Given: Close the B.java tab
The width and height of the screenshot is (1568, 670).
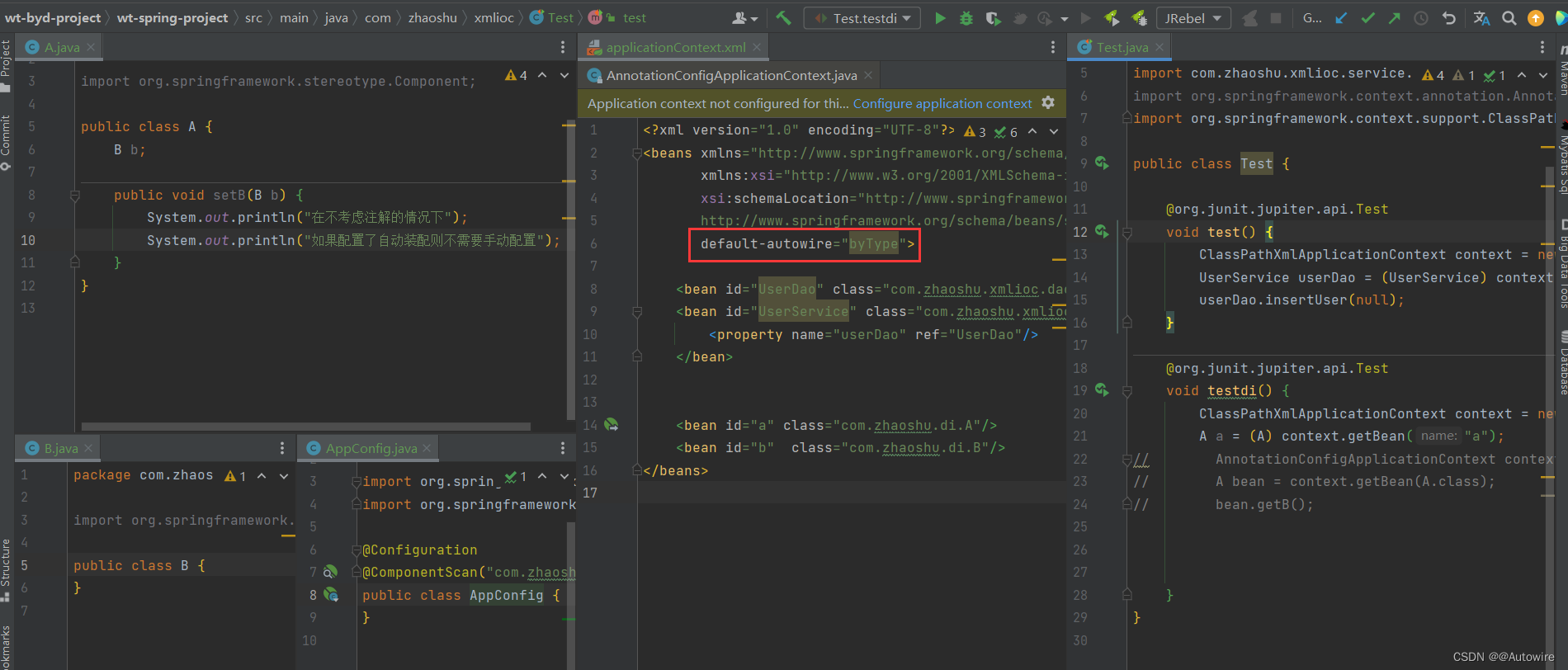Looking at the screenshot, I should pyautogui.click(x=88, y=448).
